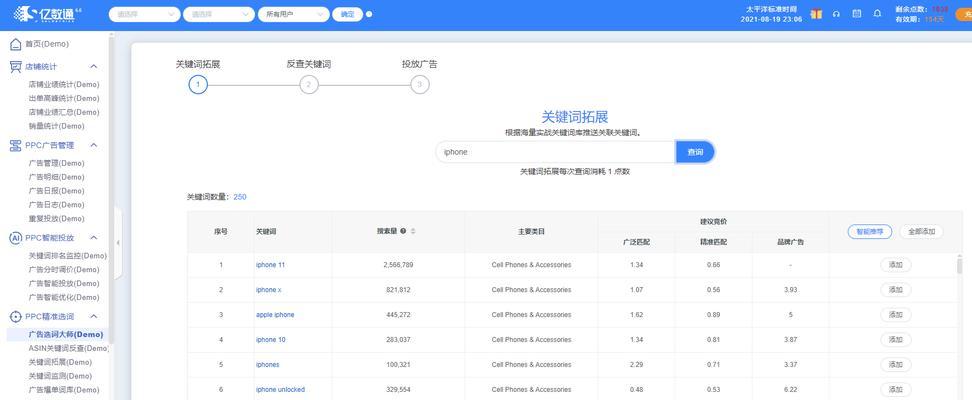
Task: Open 关键词监测(Demo) menu item
Action: (60, 376)
